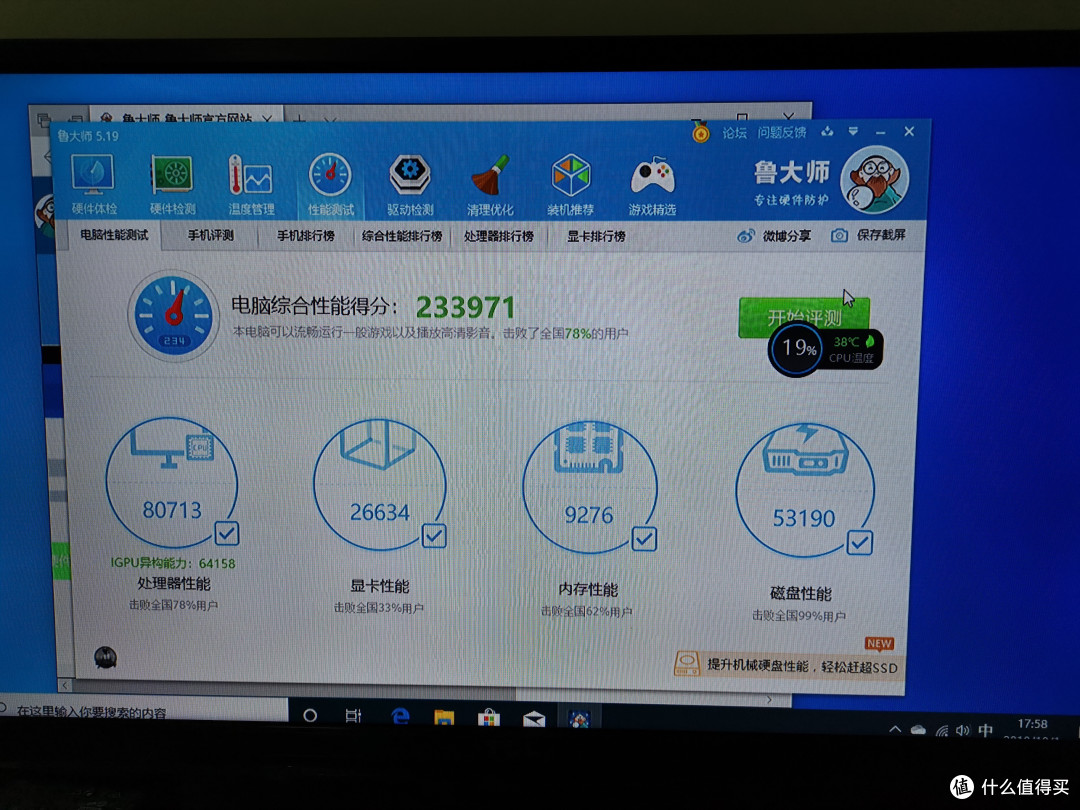Switch to 手机评测 tab
The width and height of the screenshot is (1080, 810).
click(x=211, y=236)
